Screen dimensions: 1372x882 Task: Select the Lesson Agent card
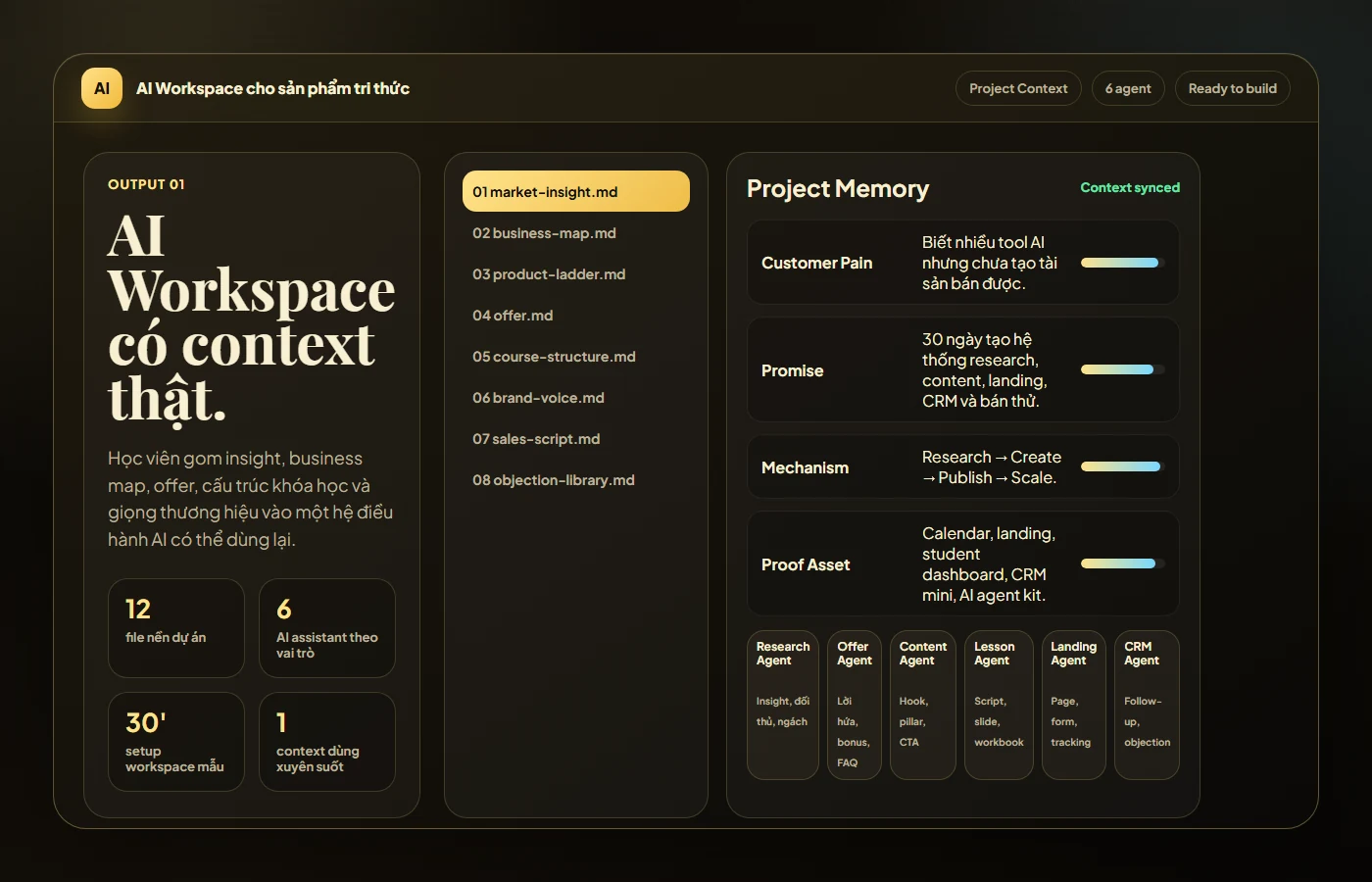coord(999,705)
